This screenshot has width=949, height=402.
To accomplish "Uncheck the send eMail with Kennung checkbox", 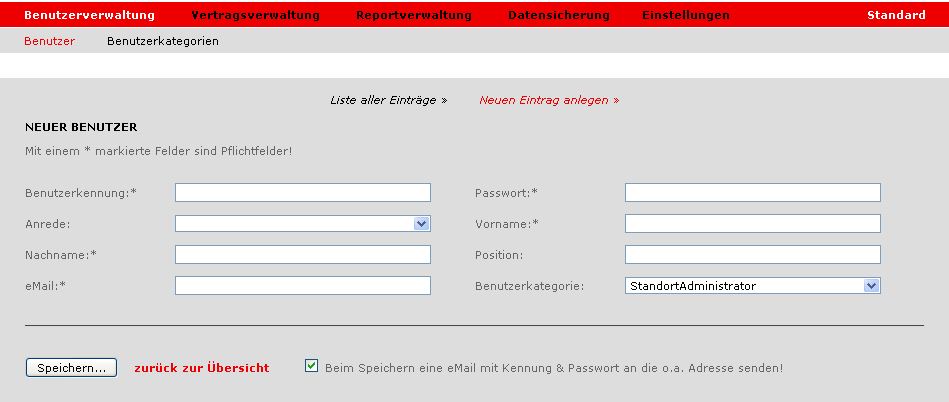I will pyautogui.click(x=311, y=366).
